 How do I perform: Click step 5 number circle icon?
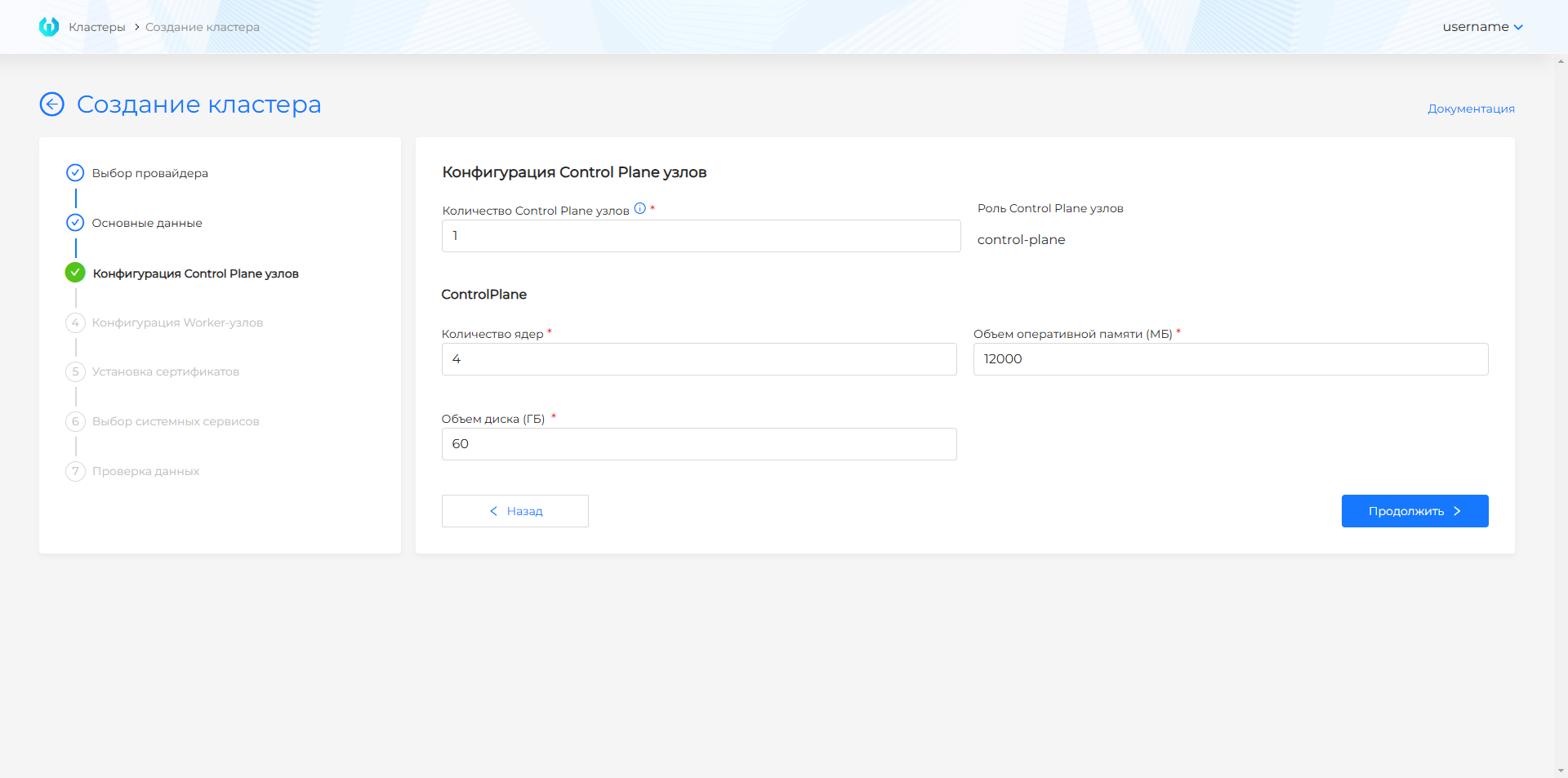[75, 372]
